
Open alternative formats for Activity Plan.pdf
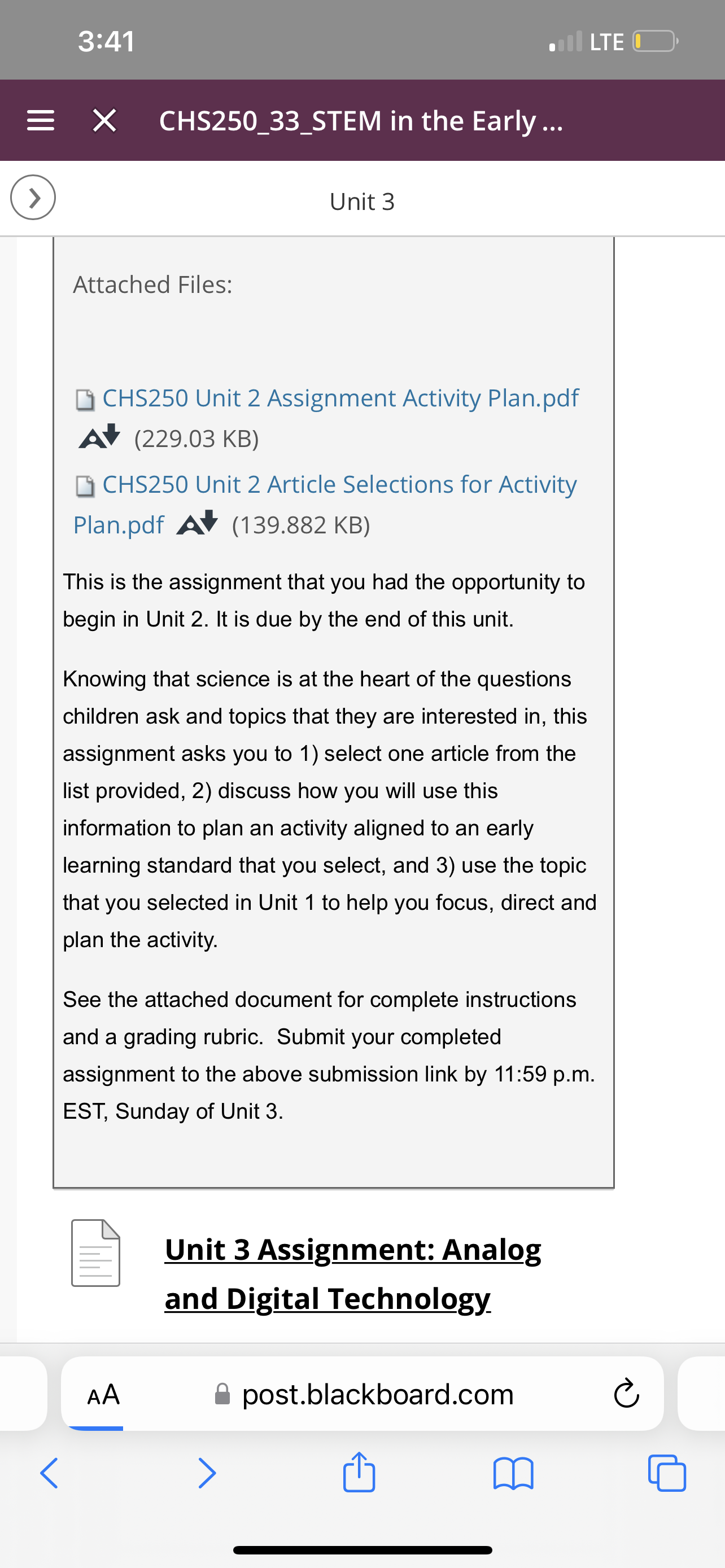[99, 436]
